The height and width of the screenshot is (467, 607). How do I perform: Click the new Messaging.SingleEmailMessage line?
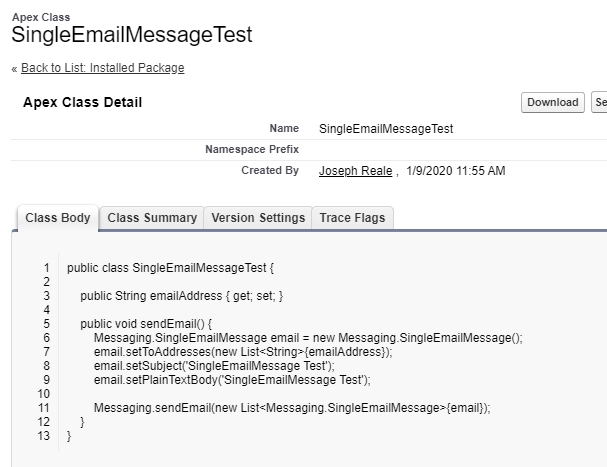(x=308, y=338)
